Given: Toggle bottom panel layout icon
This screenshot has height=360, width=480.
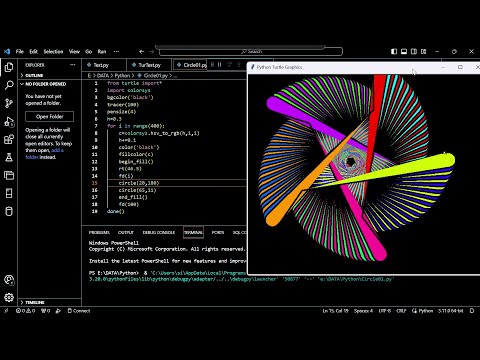Looking at the screenshot, I should pos(404,51).
